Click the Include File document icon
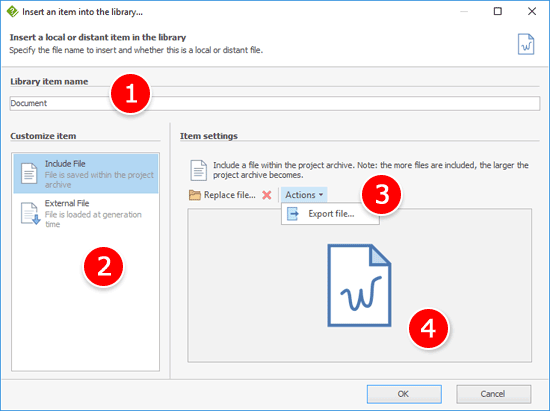This screenshot has height=411, width=550. click(x=29, y=173)
